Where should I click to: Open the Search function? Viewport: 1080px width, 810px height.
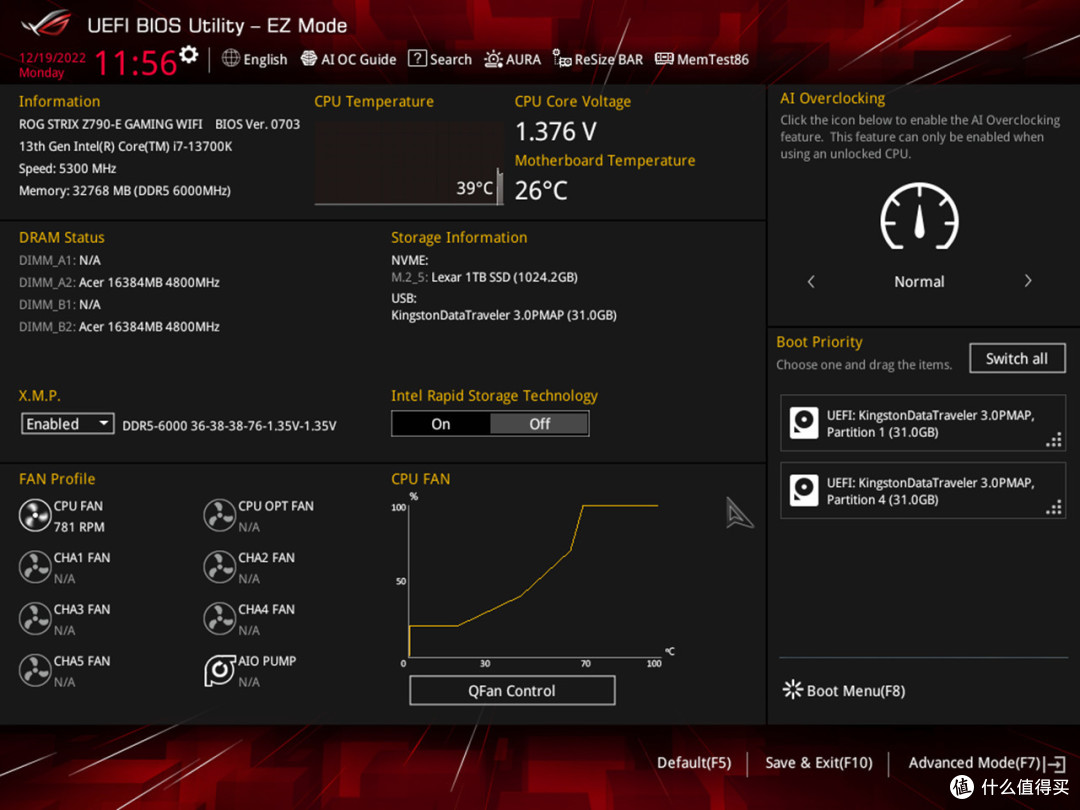tap(440, 59)
